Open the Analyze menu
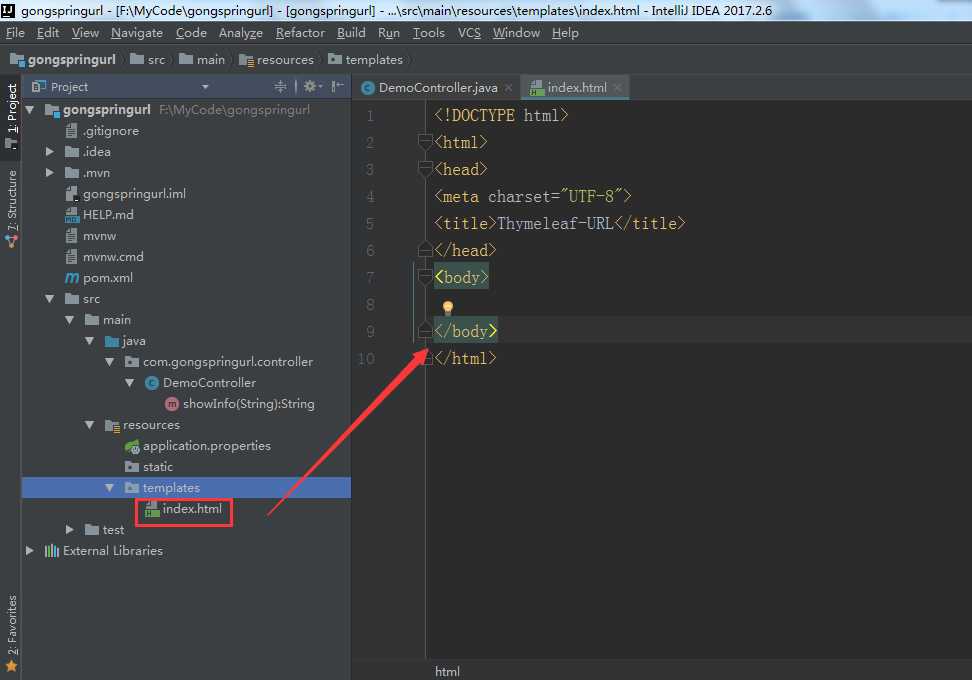 click(x=241, y=33)
